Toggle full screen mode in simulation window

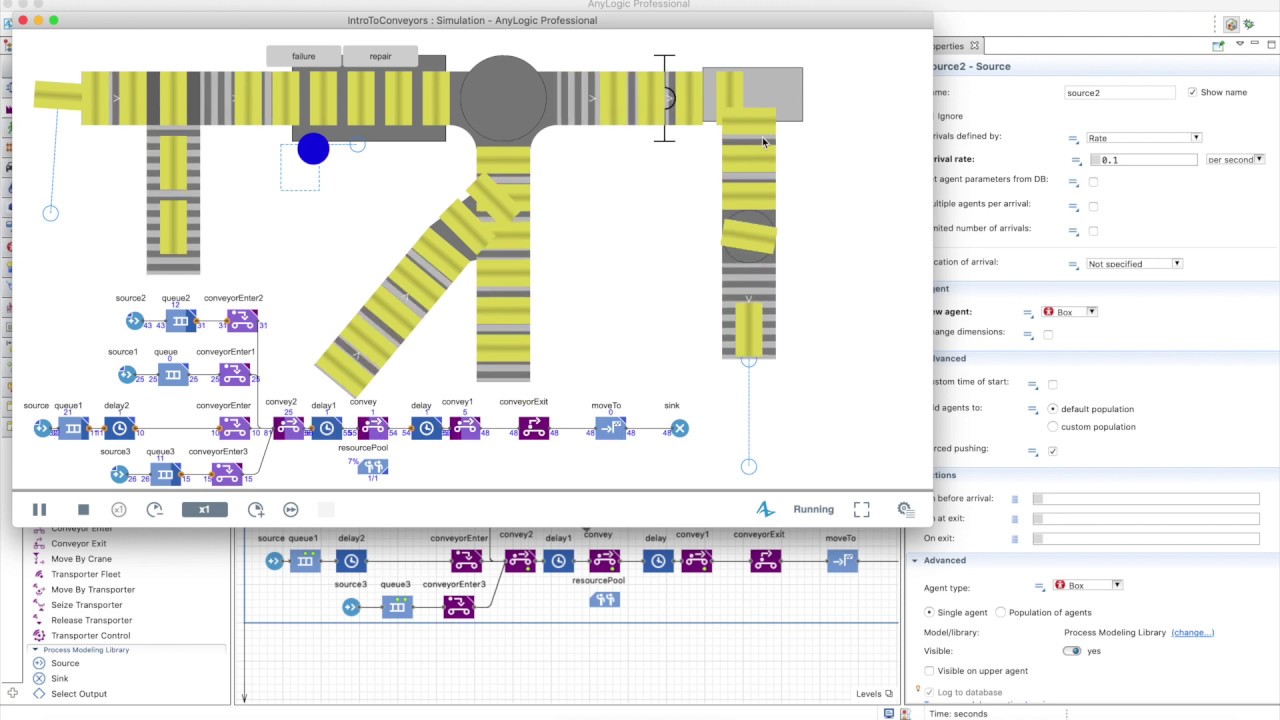(x=861, y=510)
